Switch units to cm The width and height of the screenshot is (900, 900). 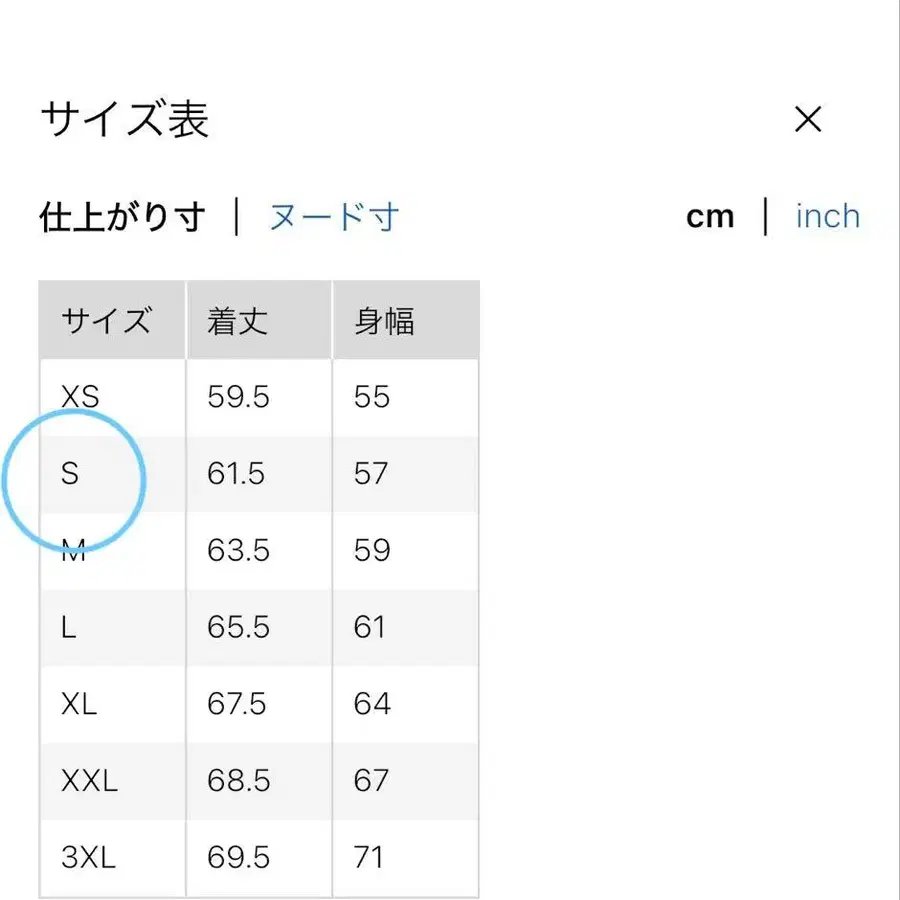710,216
